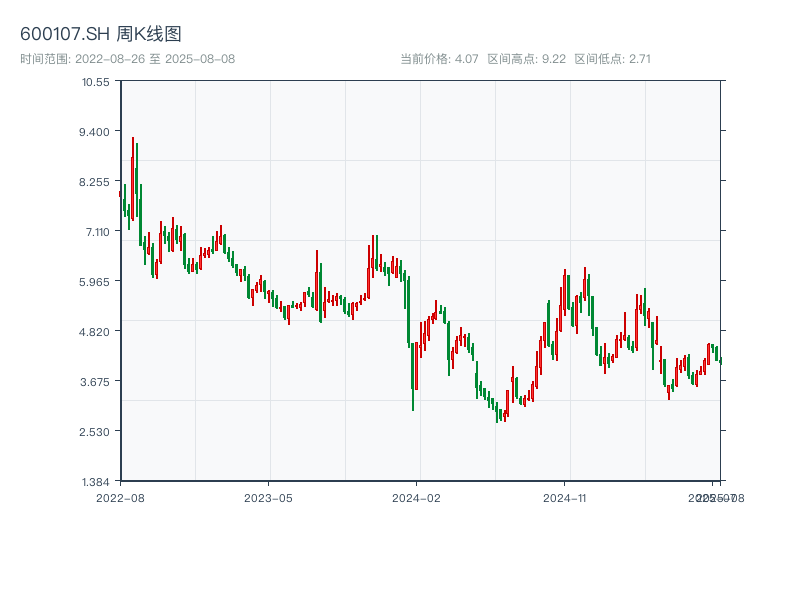Screen dimensions: 800x600
Task: Select the 2023-05 date on time axis
Action: pos(268,497)
